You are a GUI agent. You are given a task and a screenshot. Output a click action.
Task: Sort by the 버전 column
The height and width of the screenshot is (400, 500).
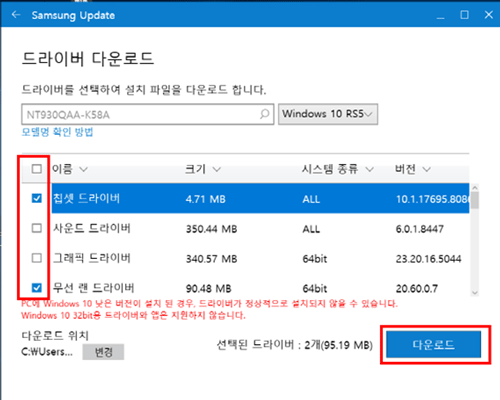click(413, 169)
